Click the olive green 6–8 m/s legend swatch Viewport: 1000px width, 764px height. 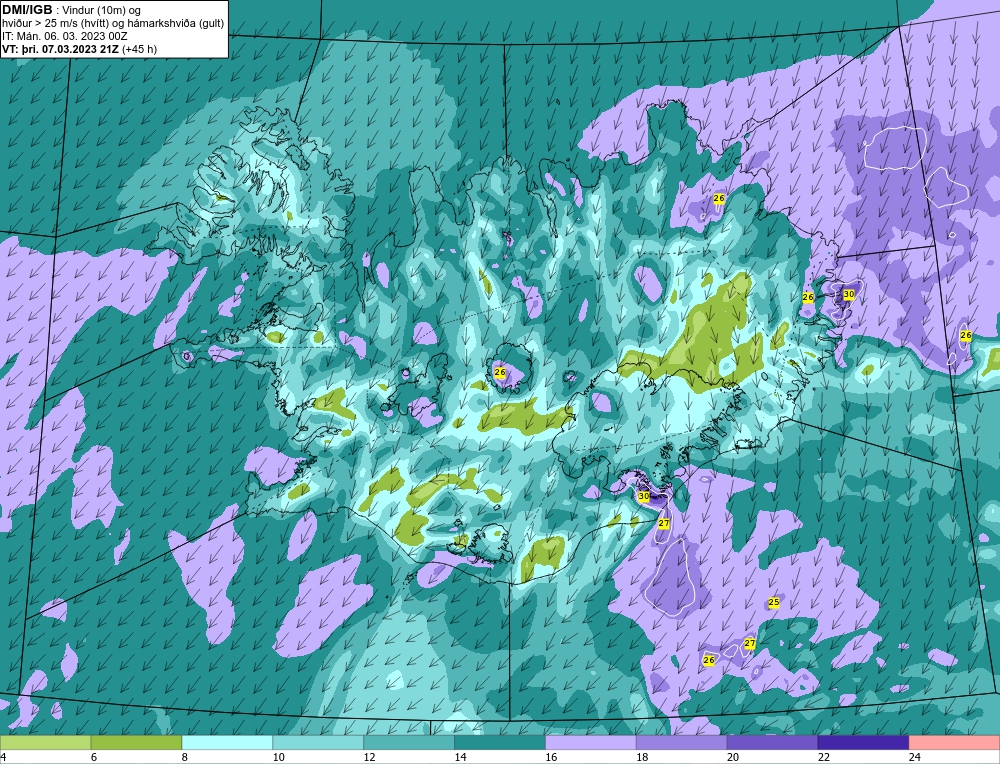136,742
